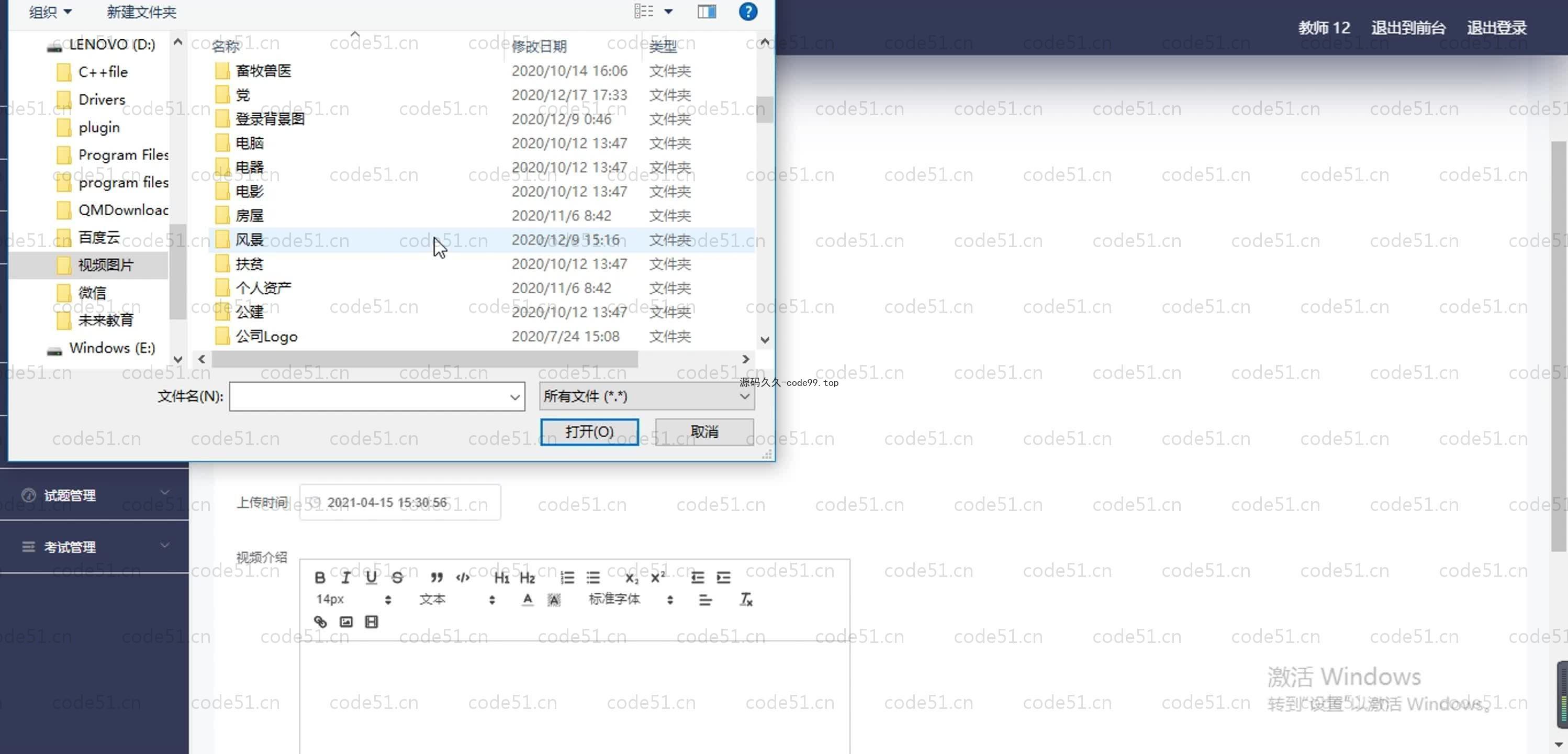
Task: Expand the 试题管理 sidebar menu
Action: (x=94, y=494)
